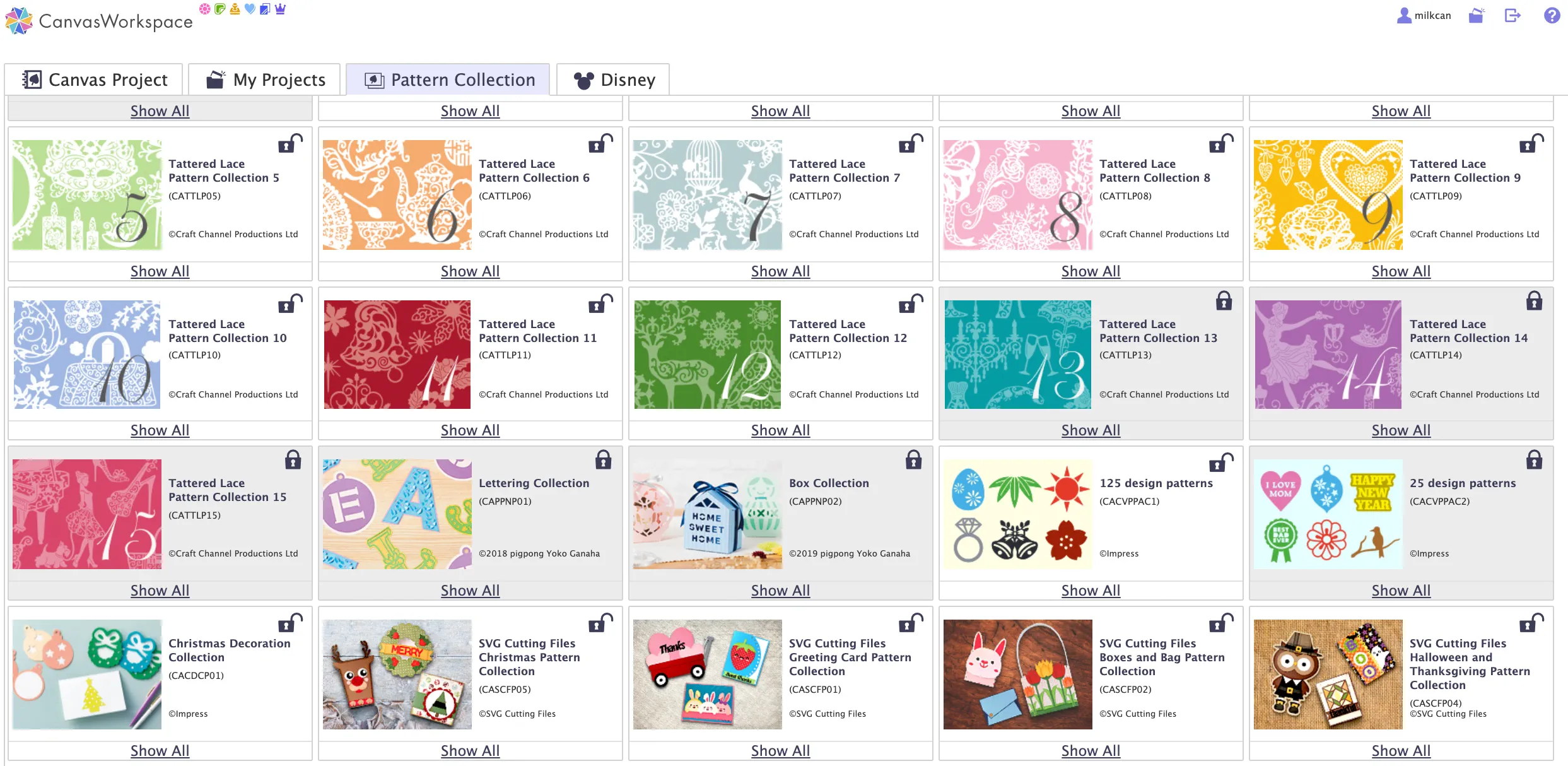The height and width of the screenshot is (766, 1568).
Task: Open the Disney tab
Action: click(614, 80)
